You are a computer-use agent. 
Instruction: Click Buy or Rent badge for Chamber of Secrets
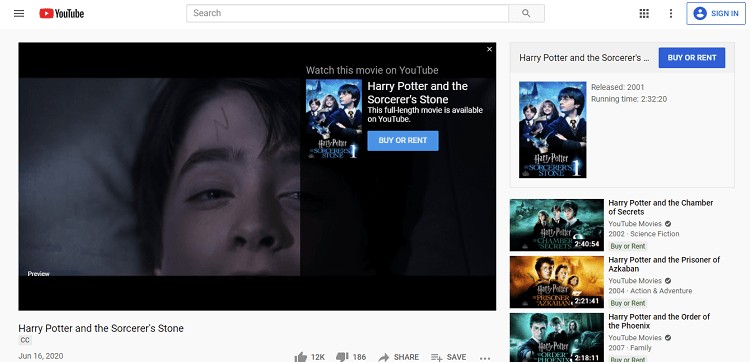click(x=628, y=246)
